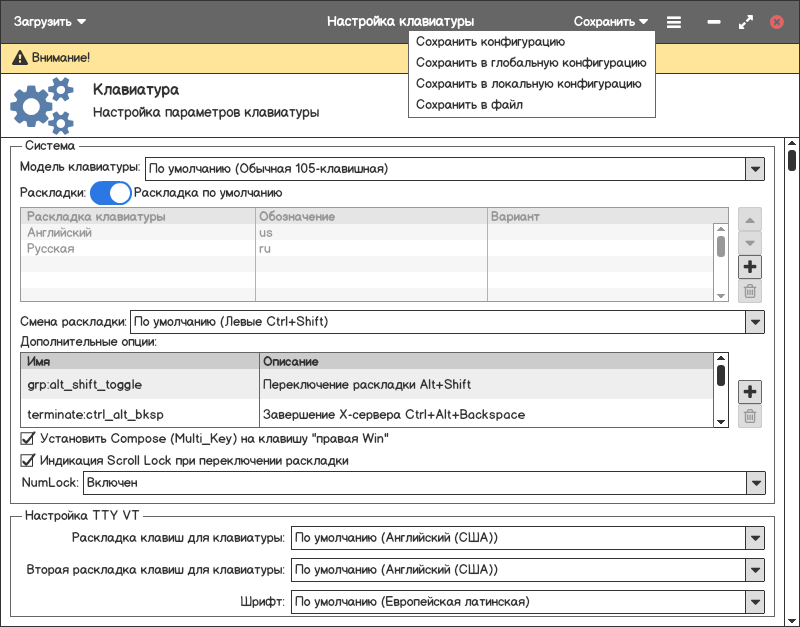Click the hamburger menu icon in title bar

coord(674,21)
